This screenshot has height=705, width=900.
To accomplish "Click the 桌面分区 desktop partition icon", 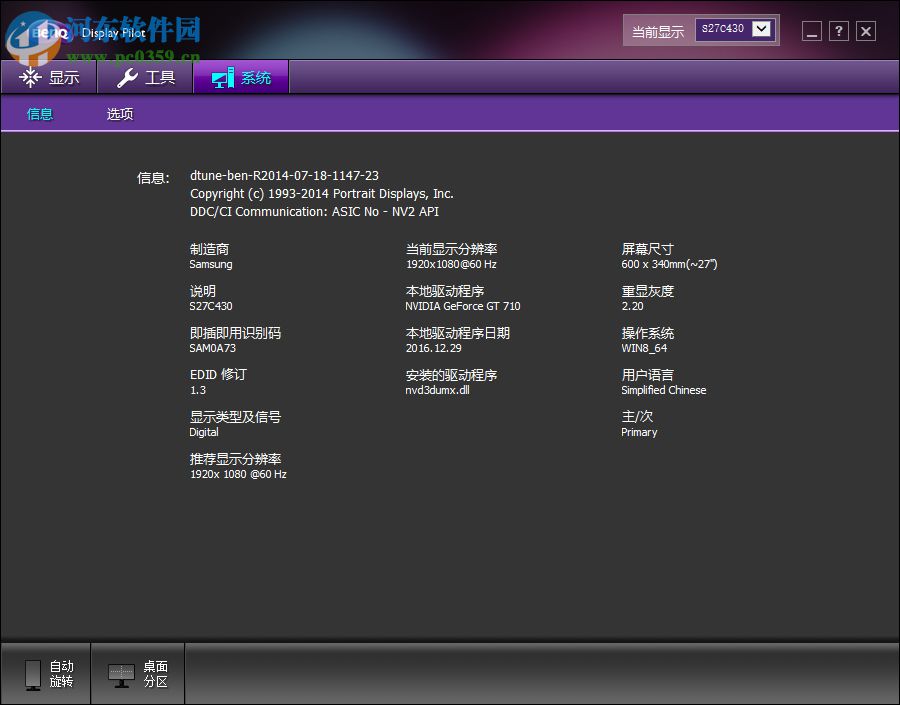I will [120, 673].
